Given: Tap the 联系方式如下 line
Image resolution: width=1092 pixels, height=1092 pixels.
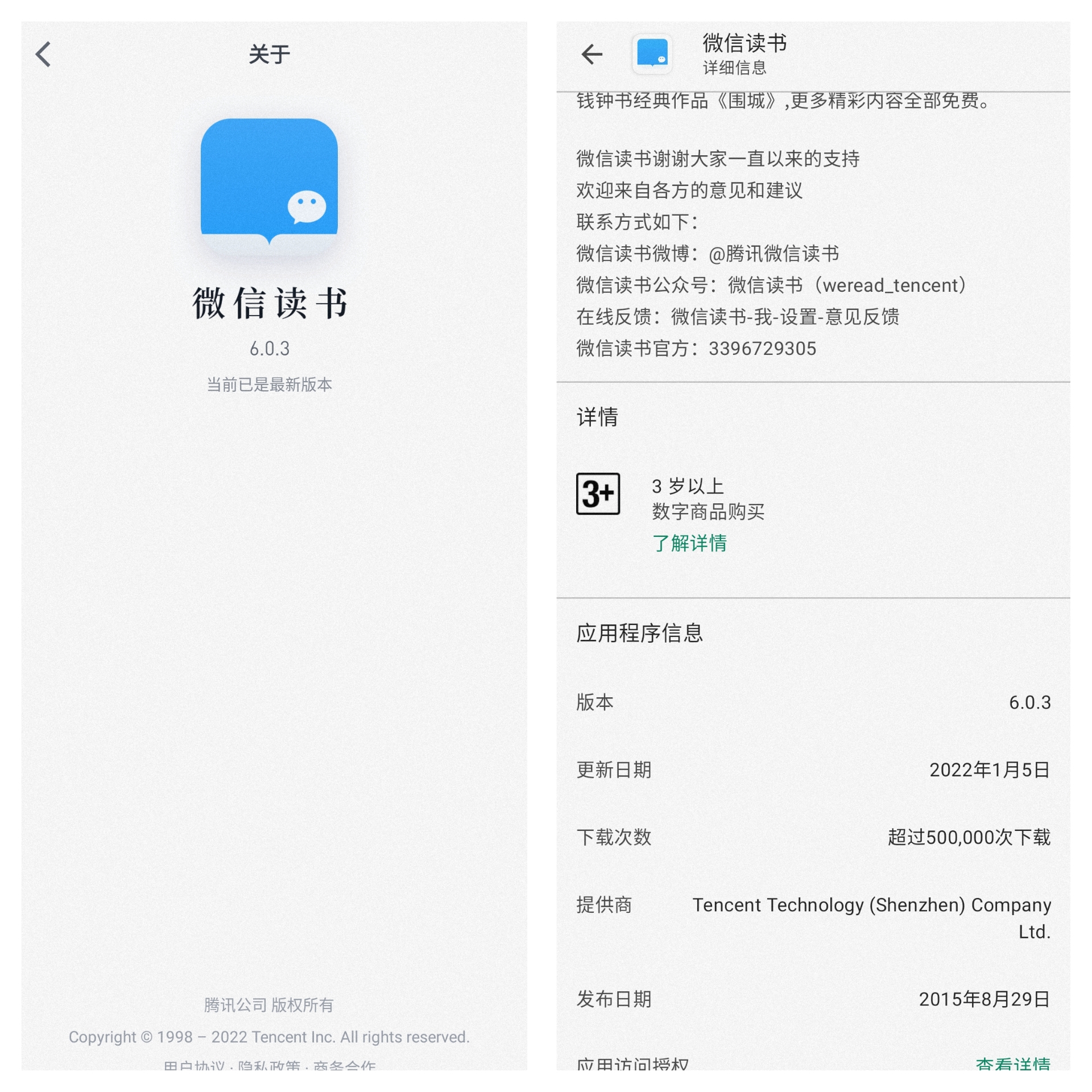Looking at the screenshot, I should tap(637, 222).
